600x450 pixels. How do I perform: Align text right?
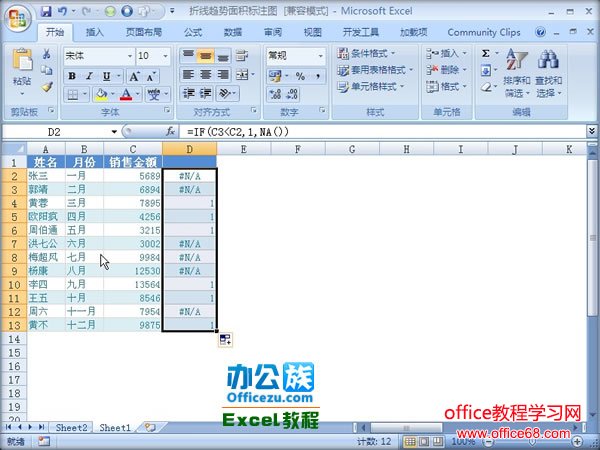pyautogui.click(x=223, y=74)
